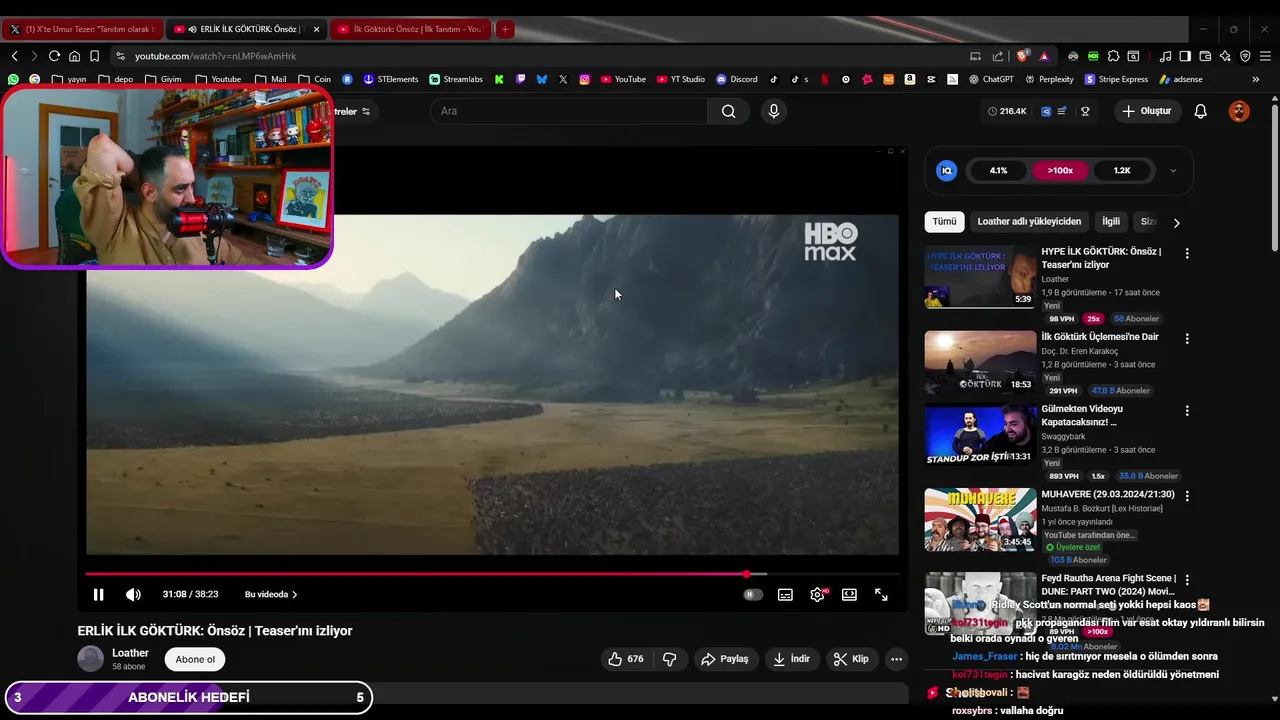Open options menu for Feyd Rautha suggestion
1280x720 pixels.
pyautogui.click(x=1187, y=580)
